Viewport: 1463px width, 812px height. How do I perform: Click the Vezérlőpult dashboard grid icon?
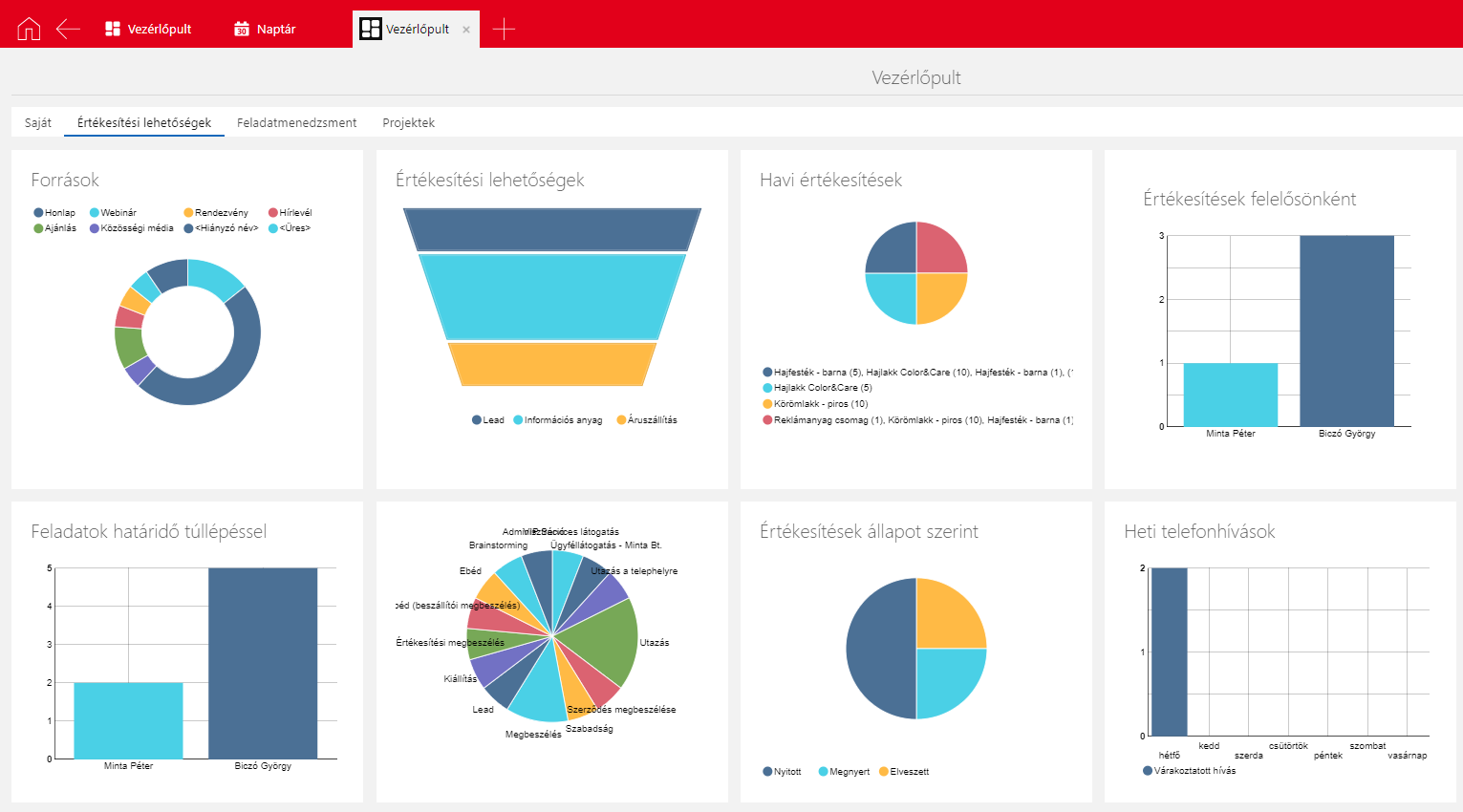coord(113,29)
